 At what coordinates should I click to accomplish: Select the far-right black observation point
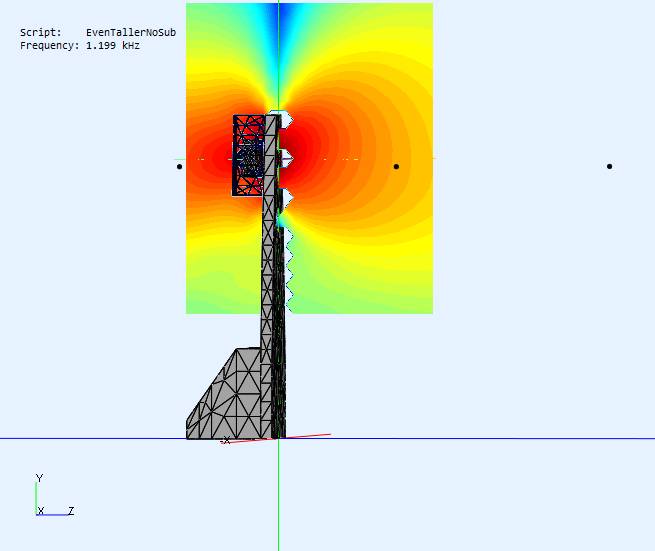pos(609,166)
